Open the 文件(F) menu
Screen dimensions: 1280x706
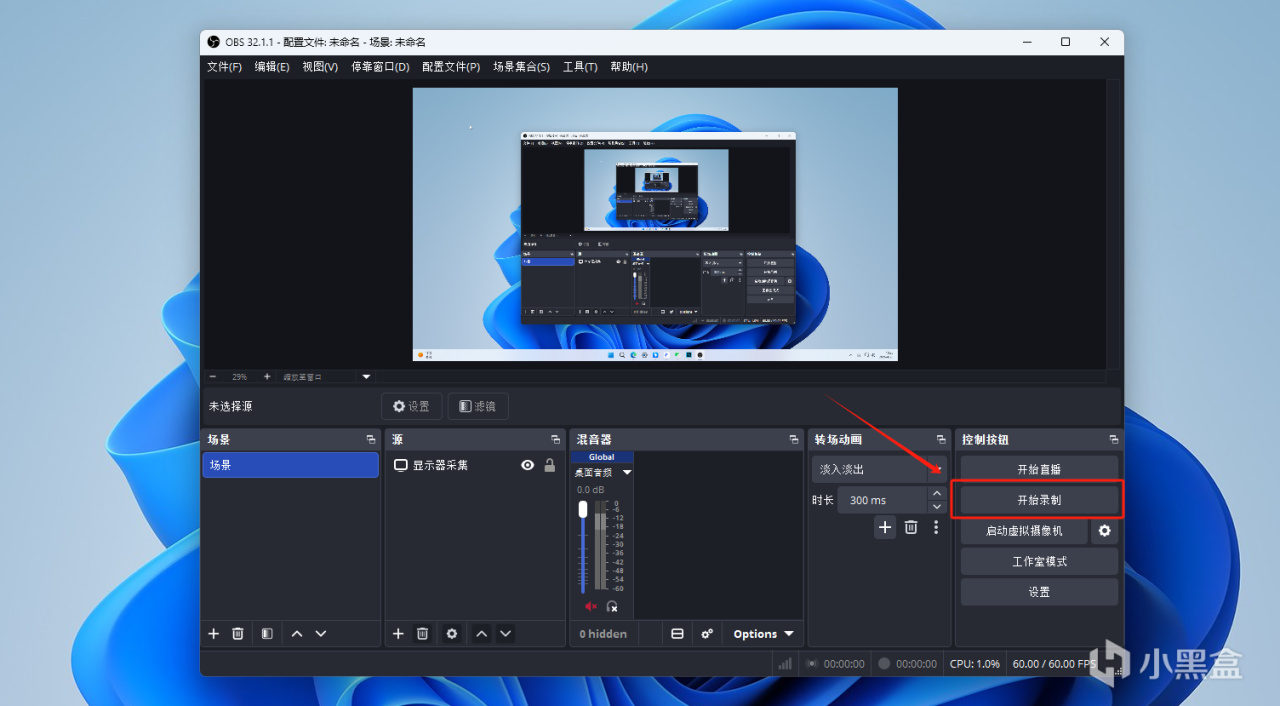(x=224, y=67)
